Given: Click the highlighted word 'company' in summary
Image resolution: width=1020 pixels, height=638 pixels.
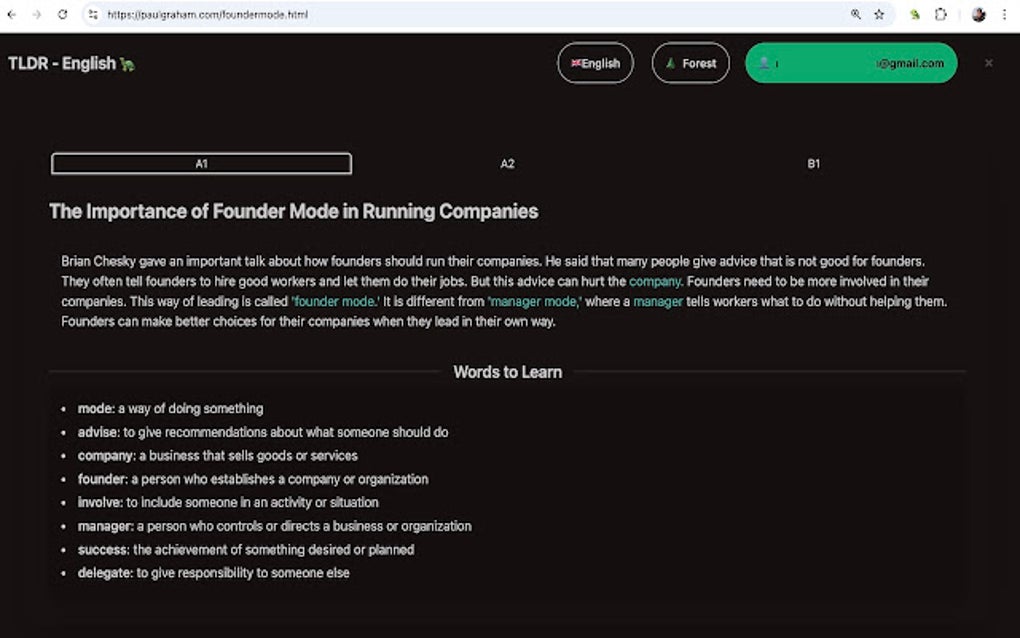Looking at the screenshot, I should [655, 281].
